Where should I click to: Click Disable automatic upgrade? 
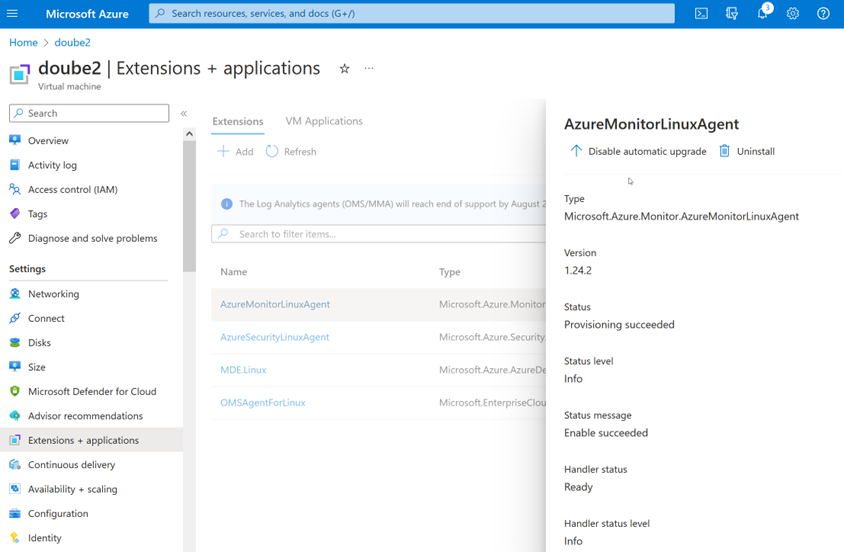(638, 151)
